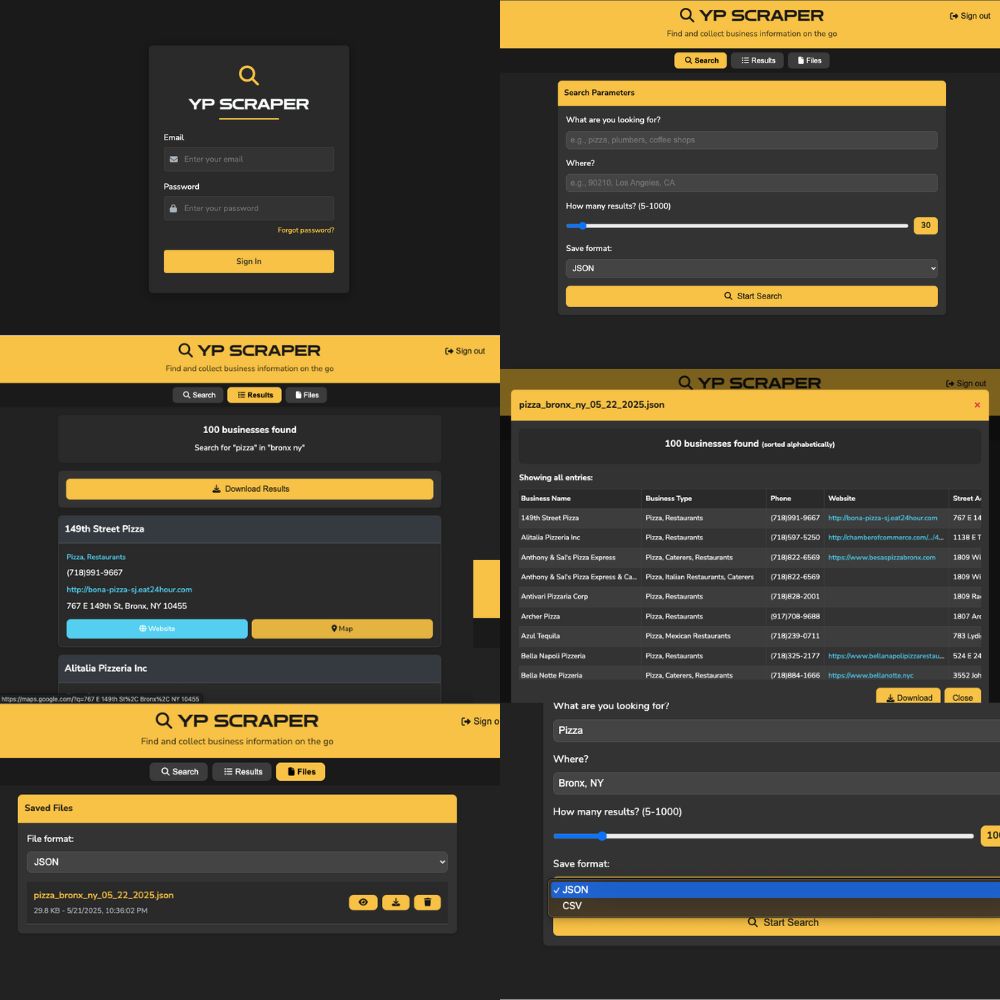Open the Results tab above the Search Parameters panel
The width and height of the screenshot is (1000, 1000).
pos(757,61)
